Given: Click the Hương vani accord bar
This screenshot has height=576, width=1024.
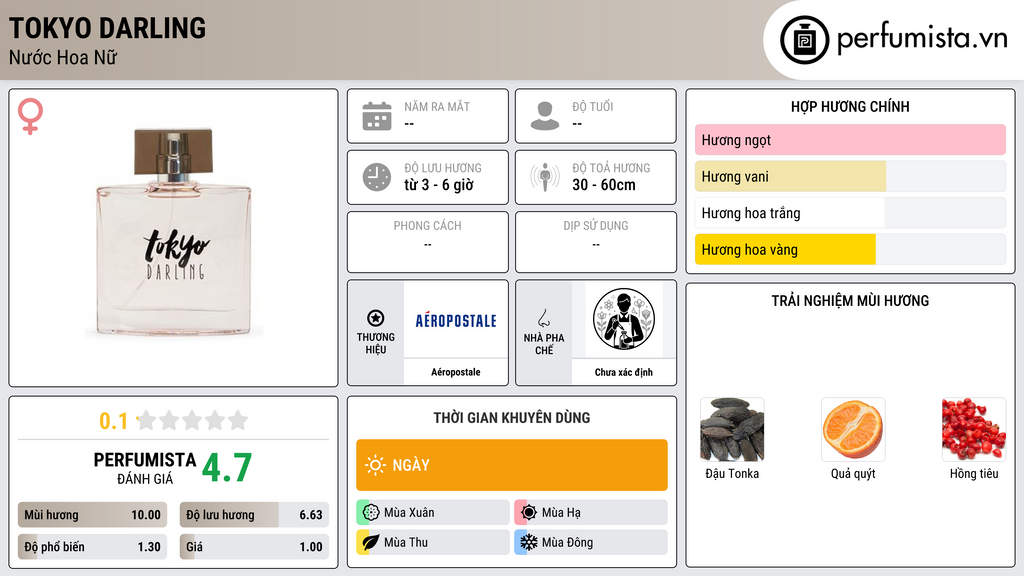Looking at the screenshot, I should (850, 176).
